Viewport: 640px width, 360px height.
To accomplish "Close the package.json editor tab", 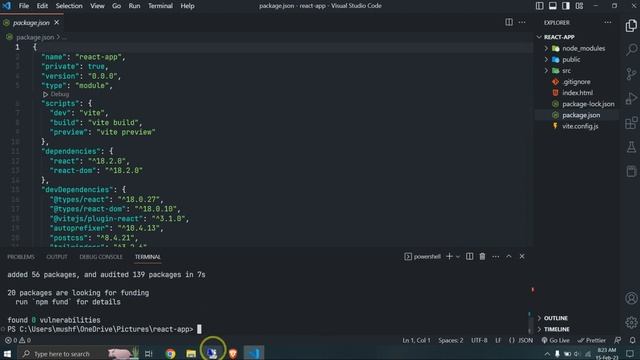I will coord(57,22).
